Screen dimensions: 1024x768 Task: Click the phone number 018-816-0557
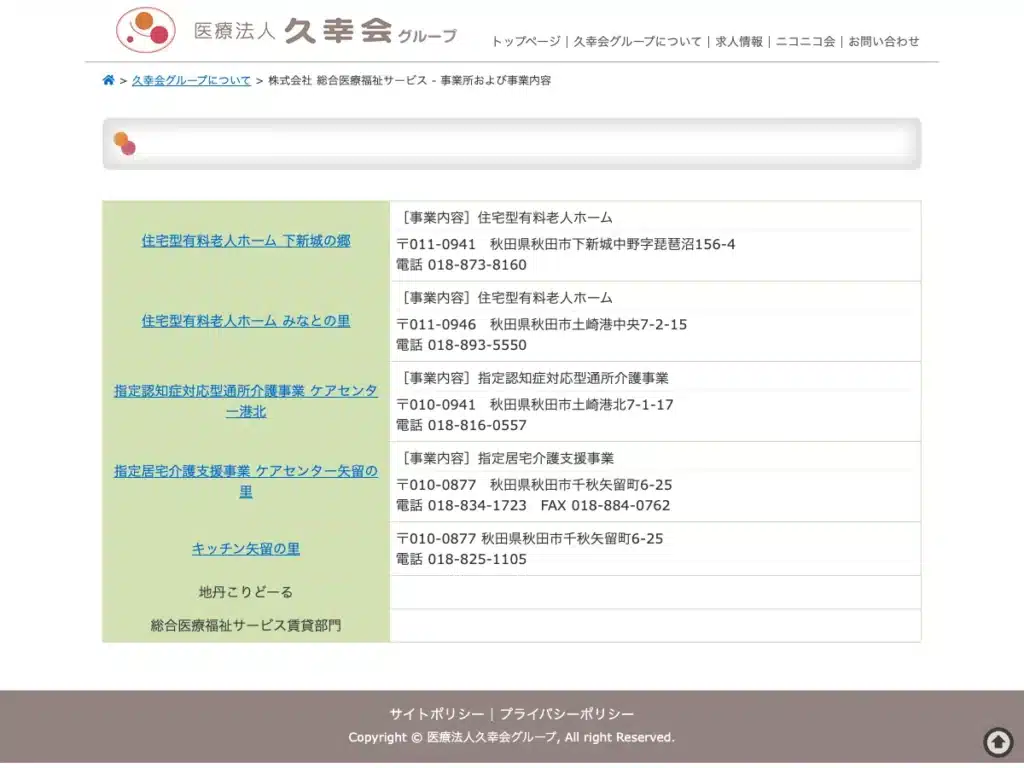pyautogui.click(x=477, y=425)
